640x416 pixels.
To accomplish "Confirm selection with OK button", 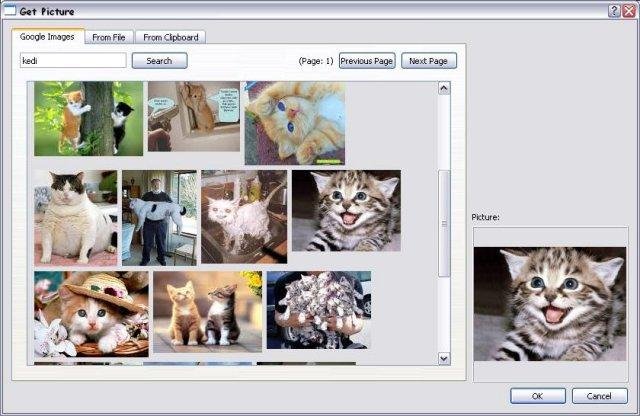I will point(538,396).
